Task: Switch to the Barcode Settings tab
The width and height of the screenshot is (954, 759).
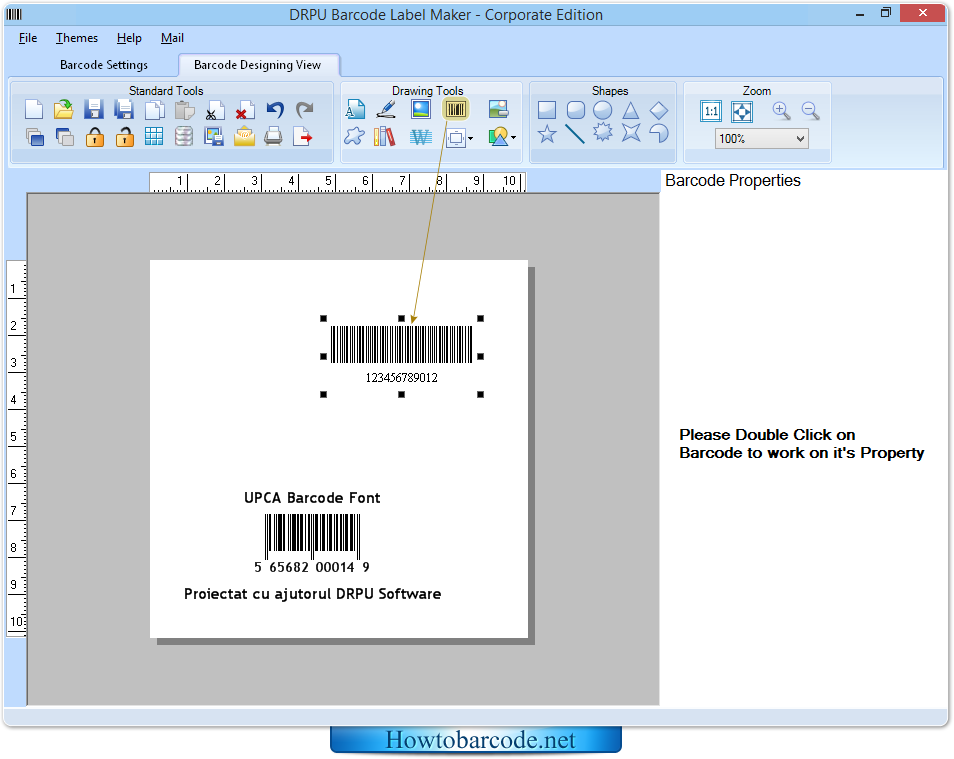Action: pyautogui.click(x=104, y=65)
